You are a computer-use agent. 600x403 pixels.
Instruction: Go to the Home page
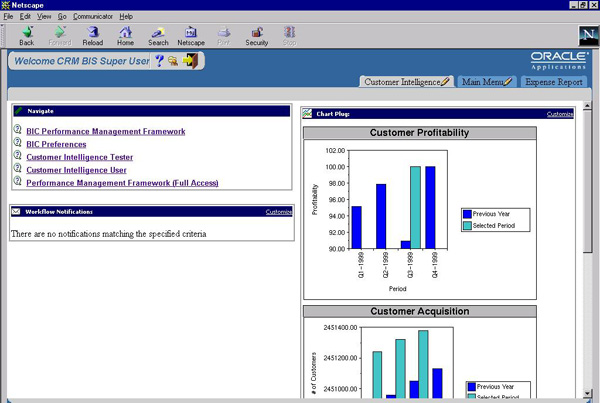point(126,36)
